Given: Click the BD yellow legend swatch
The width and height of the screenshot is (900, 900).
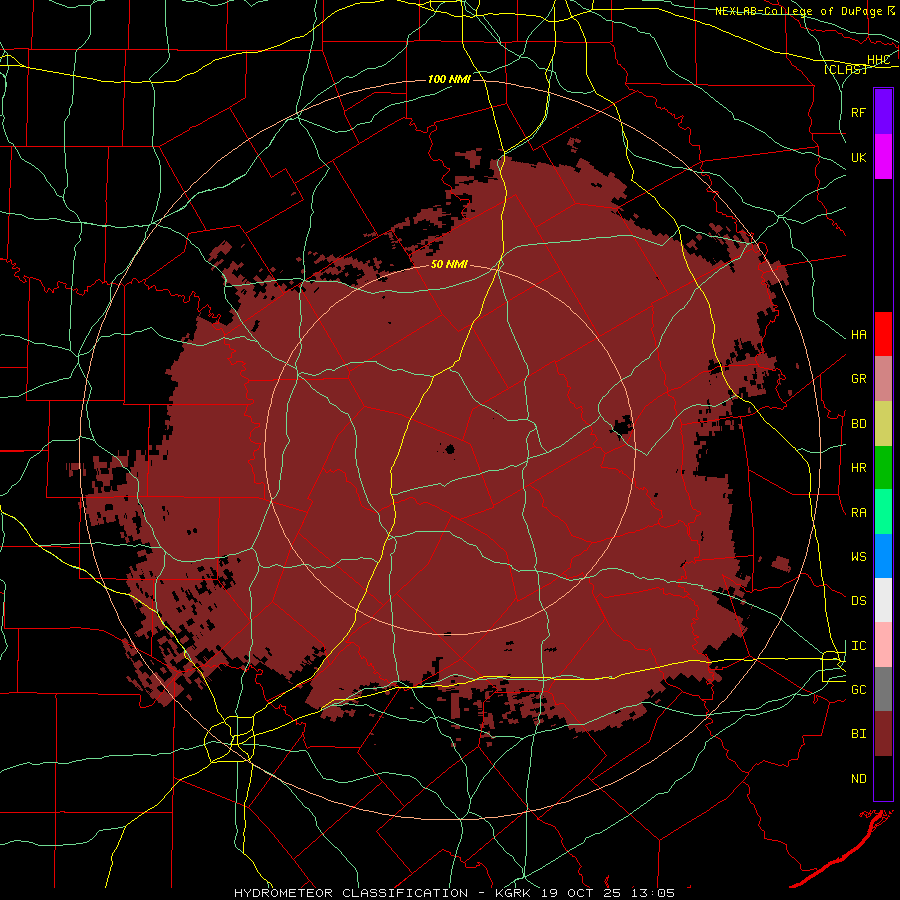Looking at the screenshot, I should coord(883,423).
